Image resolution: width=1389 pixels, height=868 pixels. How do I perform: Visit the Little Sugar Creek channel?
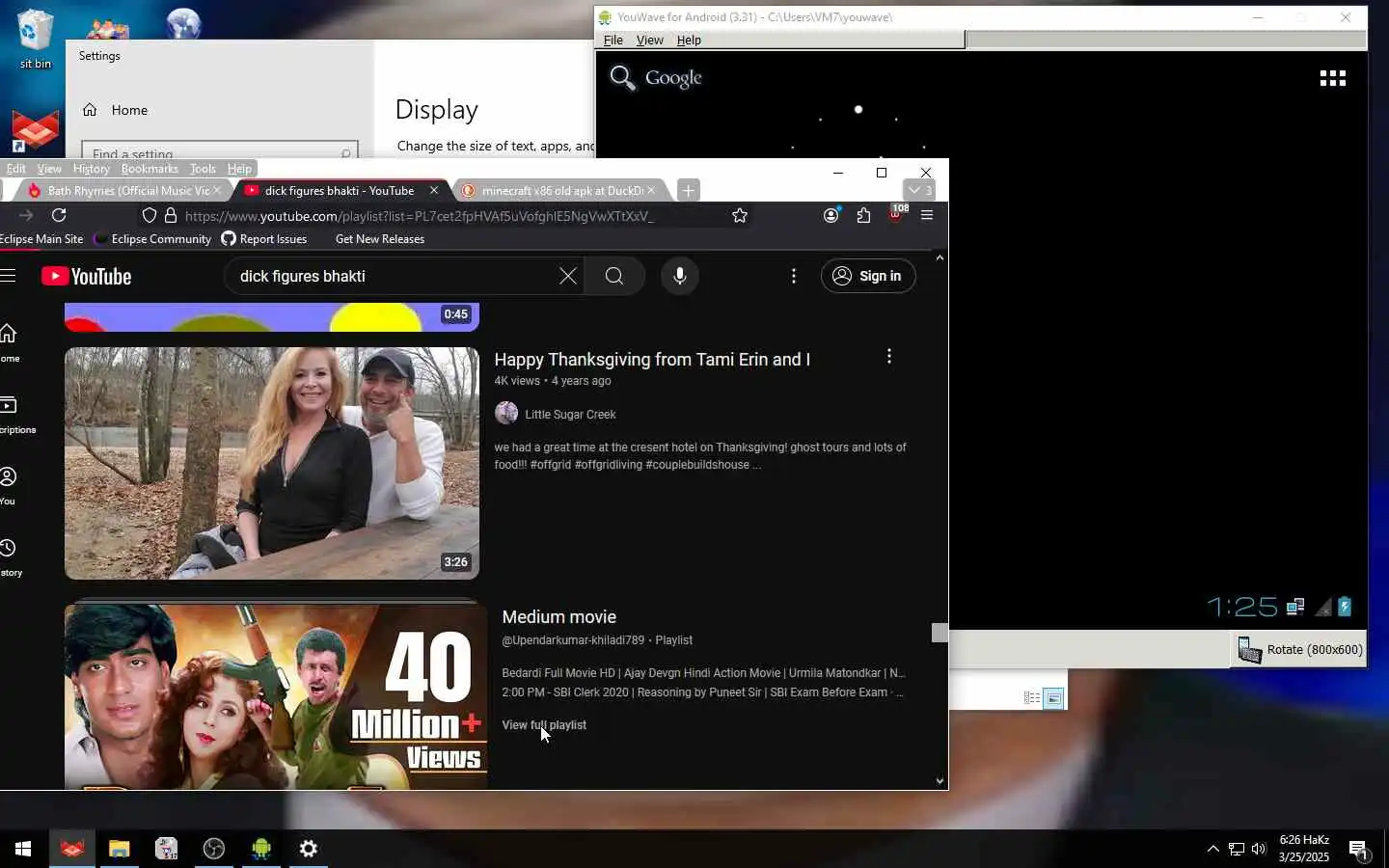570,415
